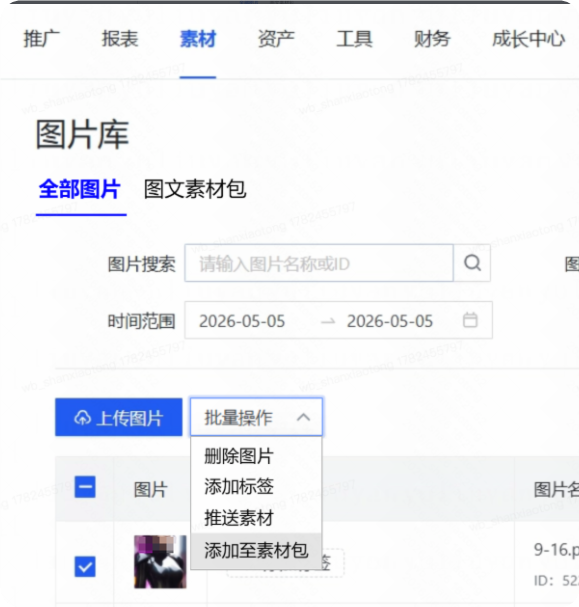Focus the 图片搜索 name or ID field
Viewport: 579px width, 607px height.
(x=319, y=263)
